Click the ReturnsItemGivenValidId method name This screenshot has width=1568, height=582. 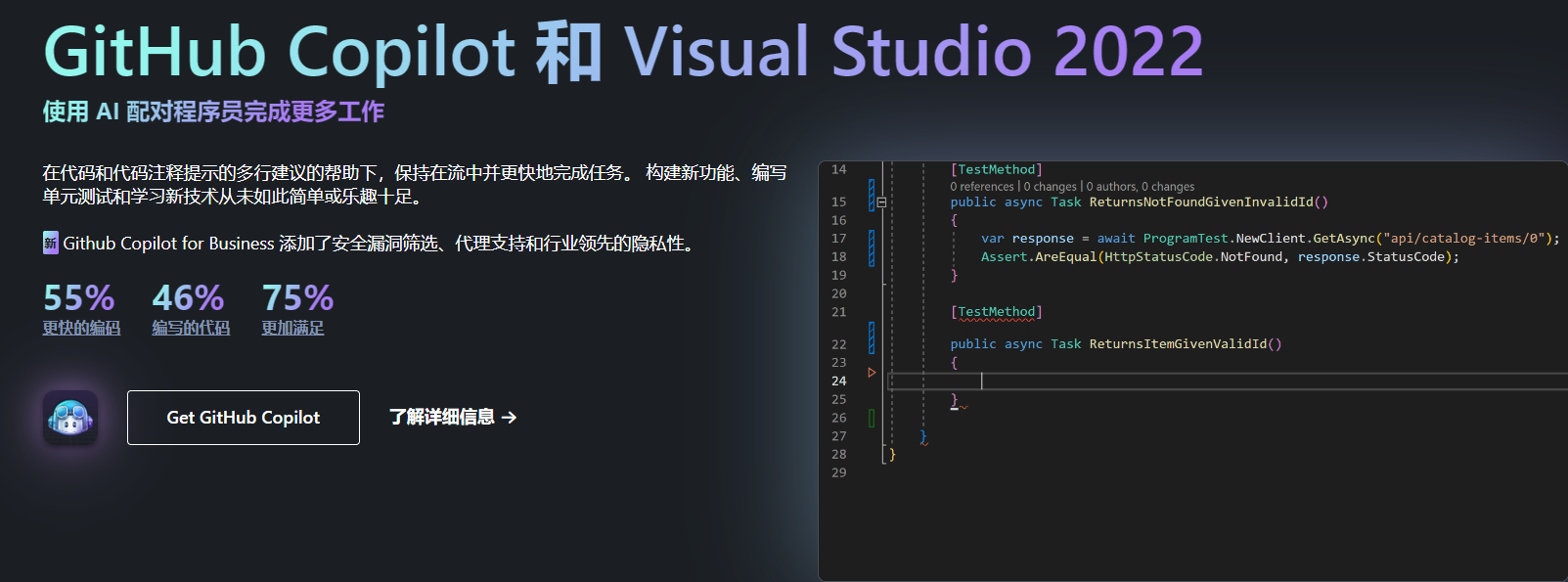[1178, 344]
